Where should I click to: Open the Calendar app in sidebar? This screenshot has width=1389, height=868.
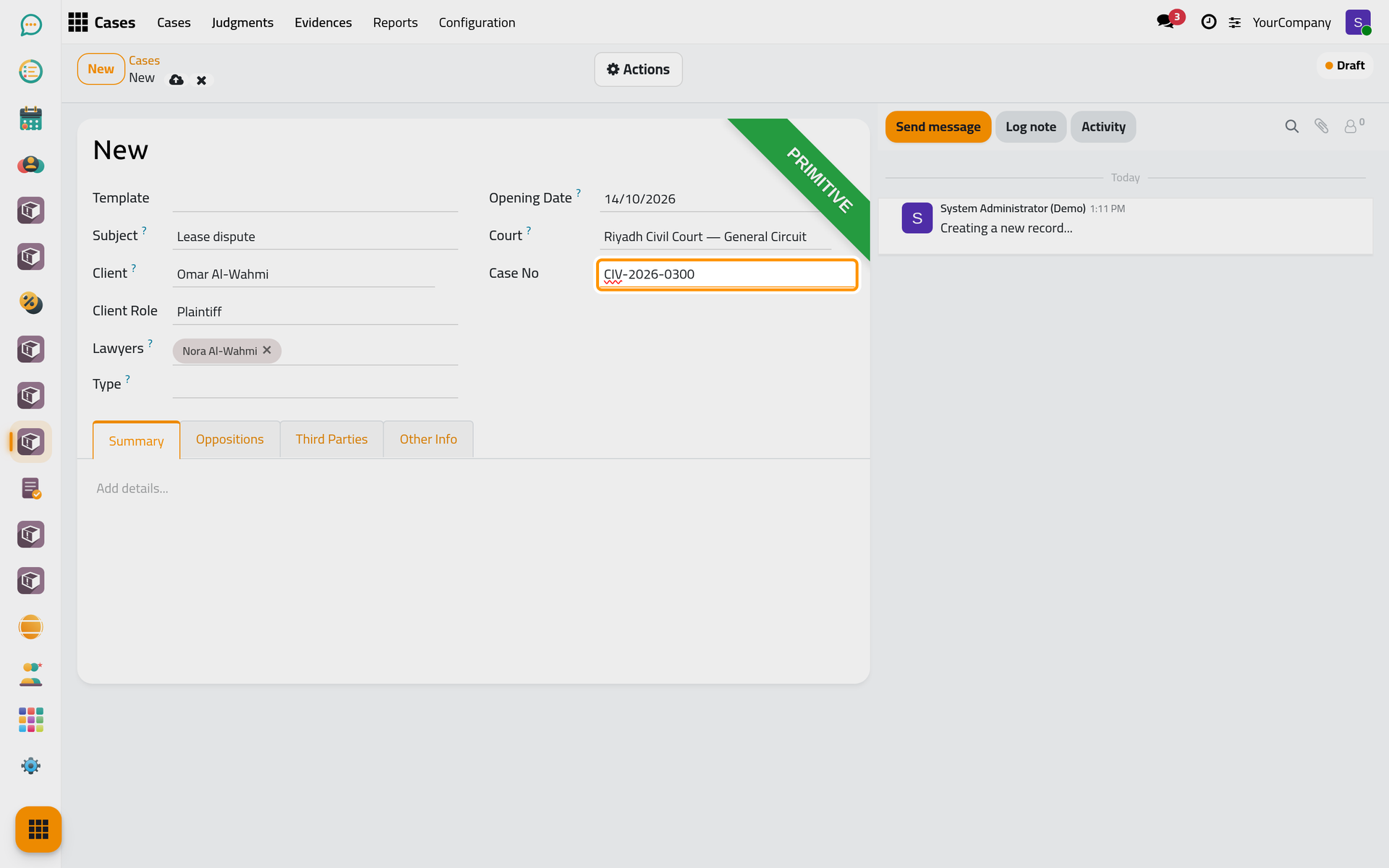click(30, 118)
